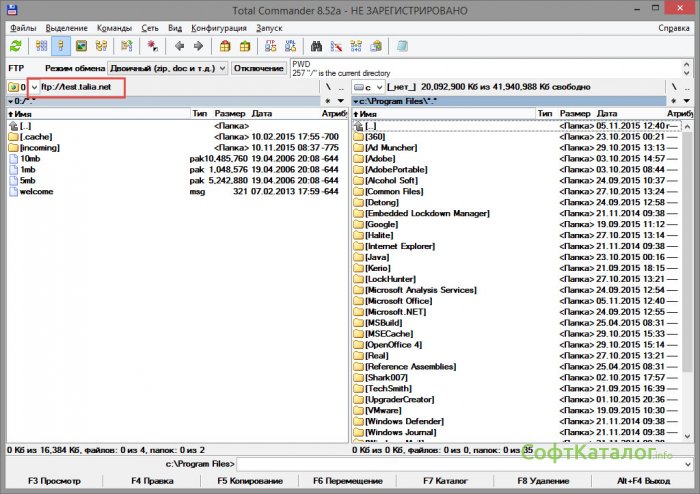Open the Справка menu
Image resolution: width=700 pixels, height=494 pixels.
[x=674, y=28]
